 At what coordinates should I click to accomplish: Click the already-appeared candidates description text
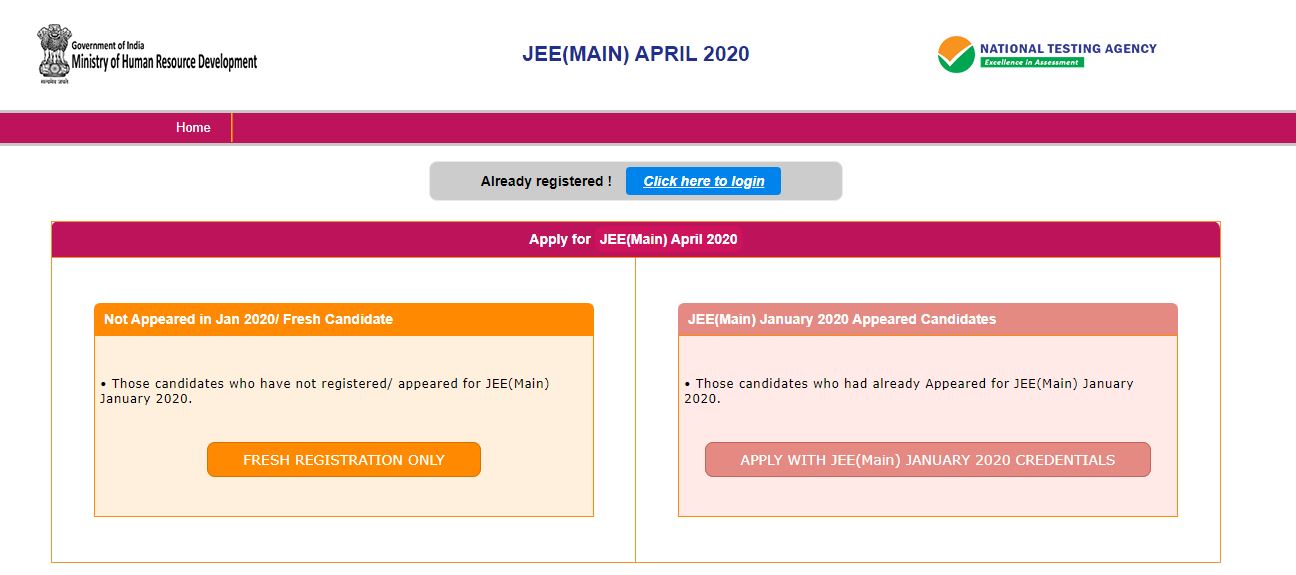click(909, 391)
